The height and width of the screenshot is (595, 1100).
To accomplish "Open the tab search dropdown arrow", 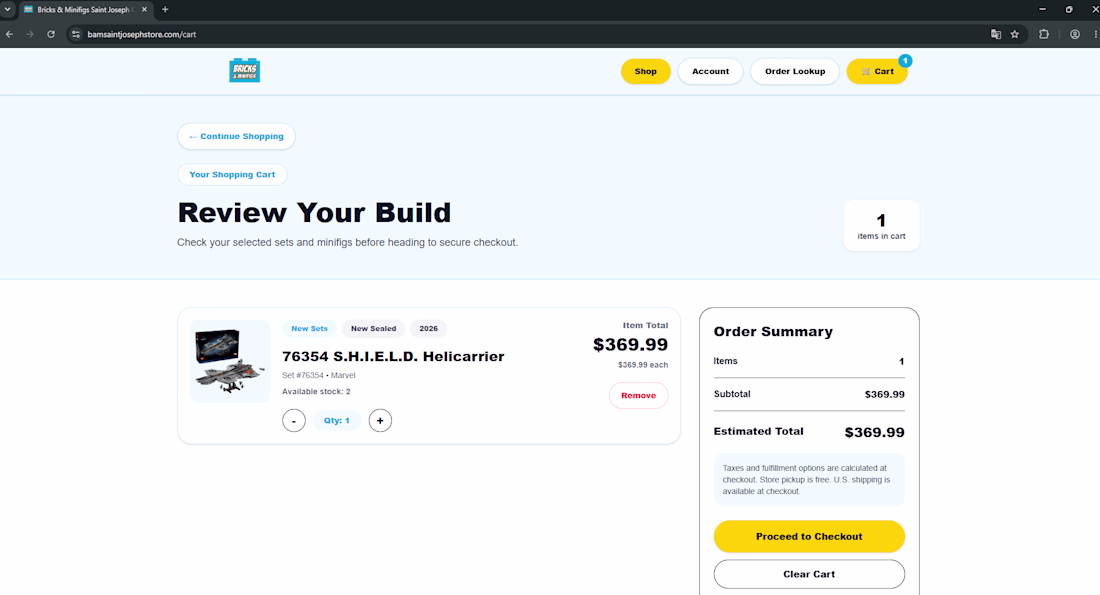I will pos(8,10).
